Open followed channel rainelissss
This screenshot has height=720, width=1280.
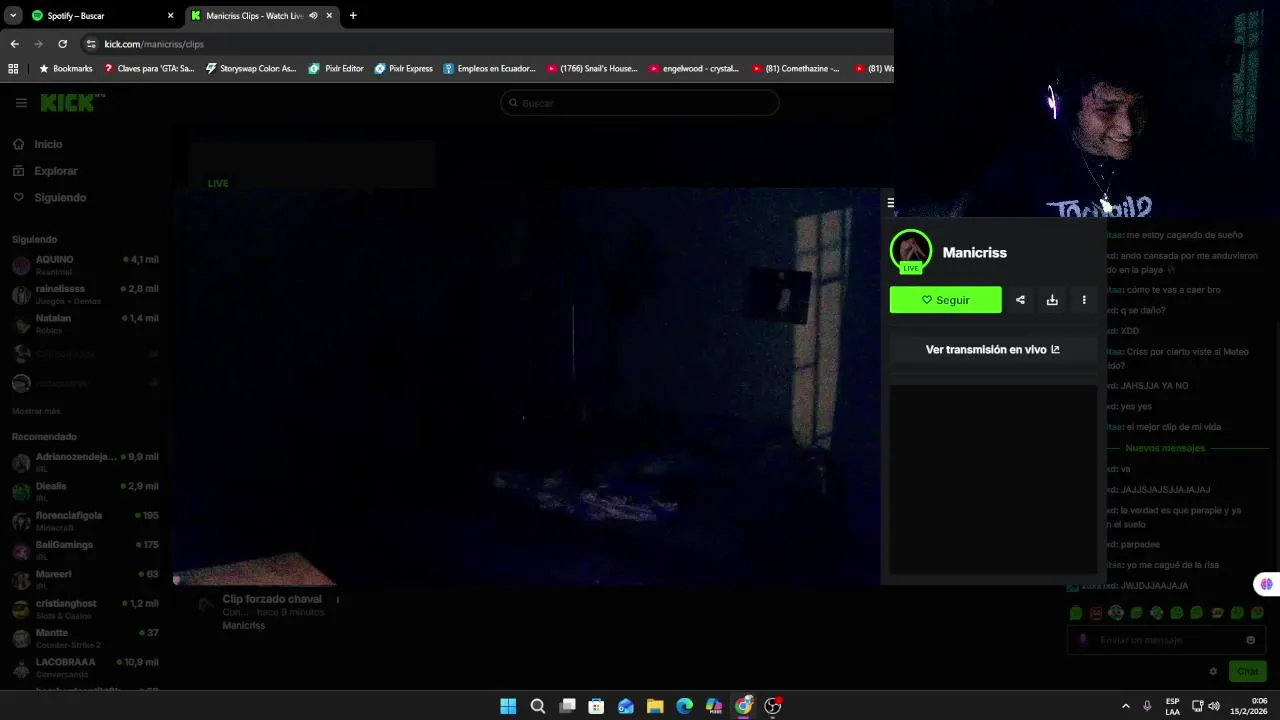point(85,294)
